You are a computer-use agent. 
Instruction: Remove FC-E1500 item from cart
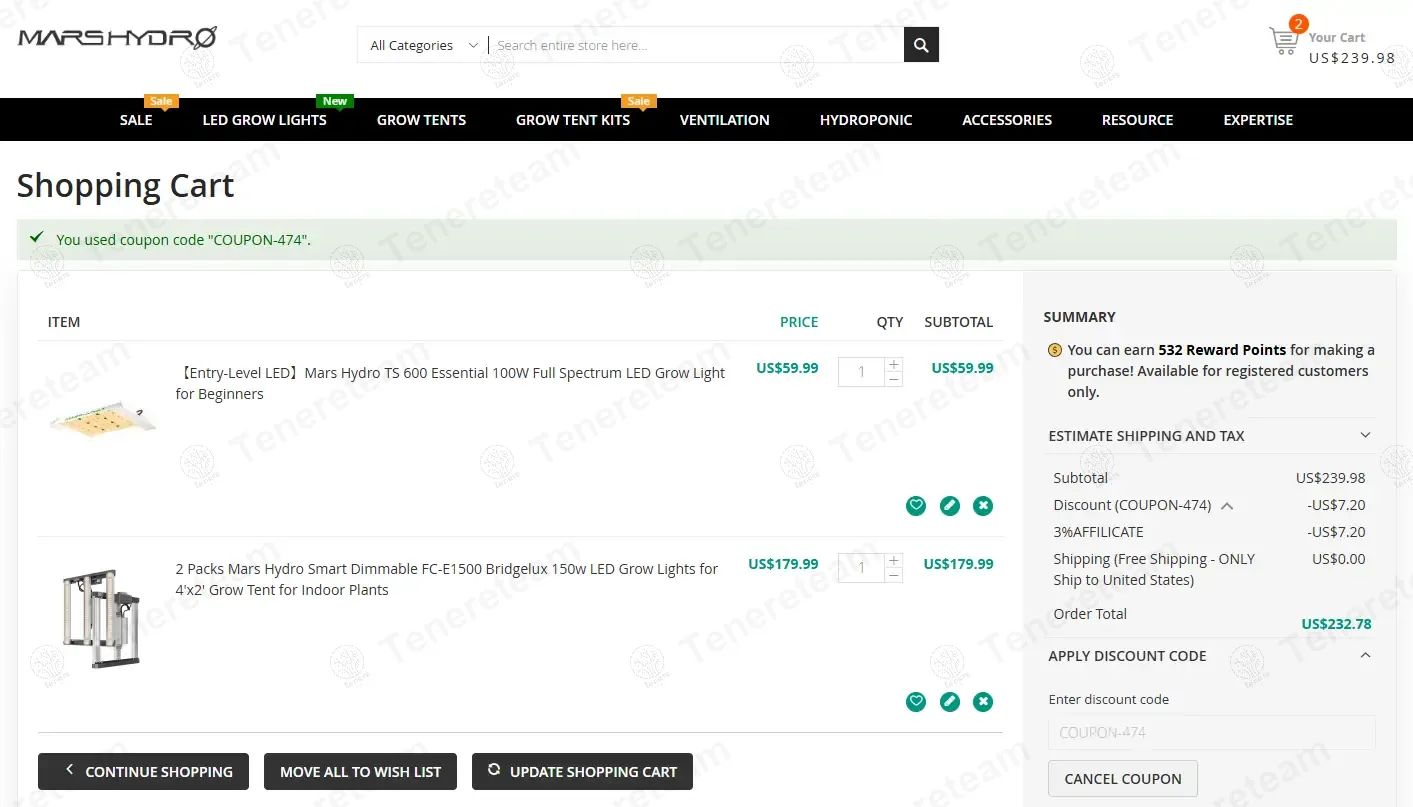[984, 702]
